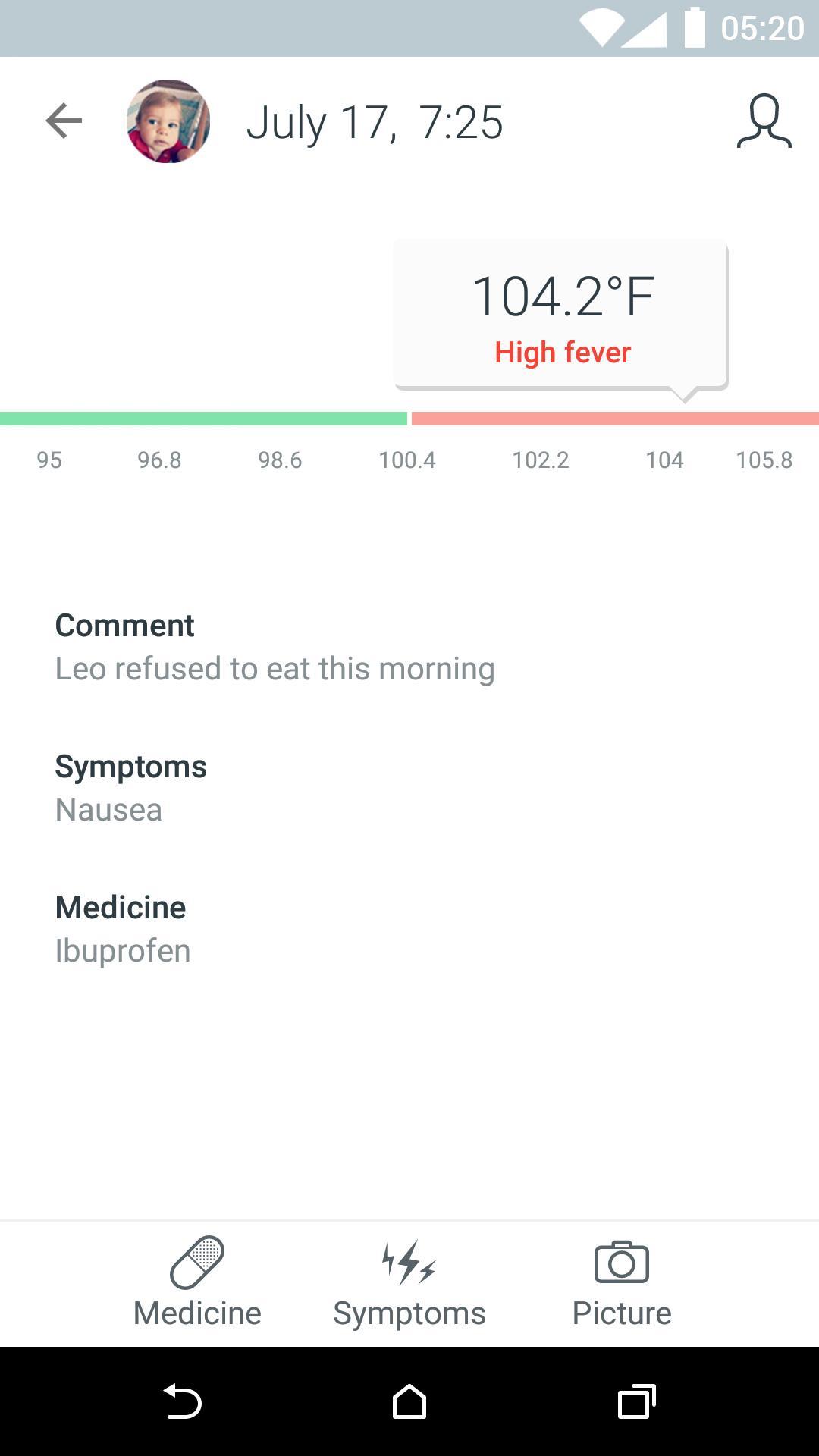This screenshot has height=1456, width=819.
Task: Tap the pill Medicine icon
Action: click(x=197, y=1263)
